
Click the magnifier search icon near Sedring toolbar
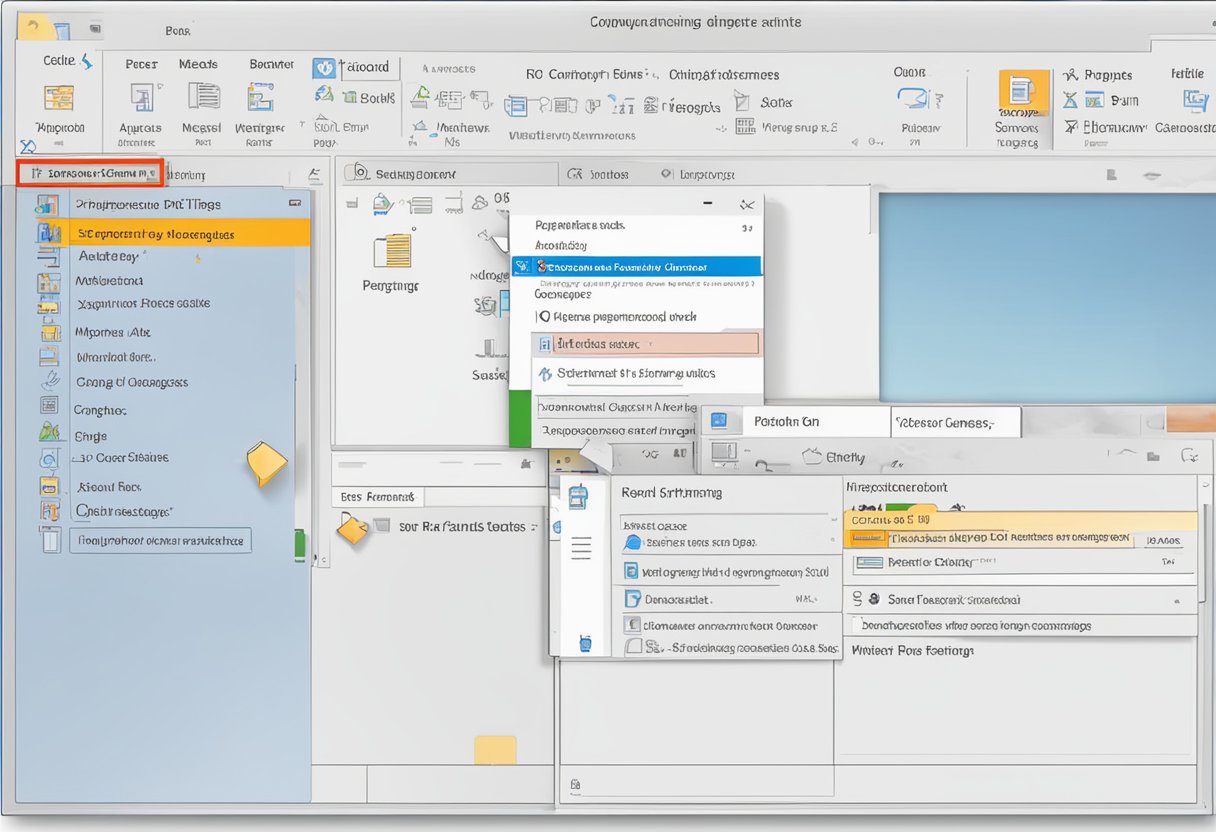click(362, 172)
